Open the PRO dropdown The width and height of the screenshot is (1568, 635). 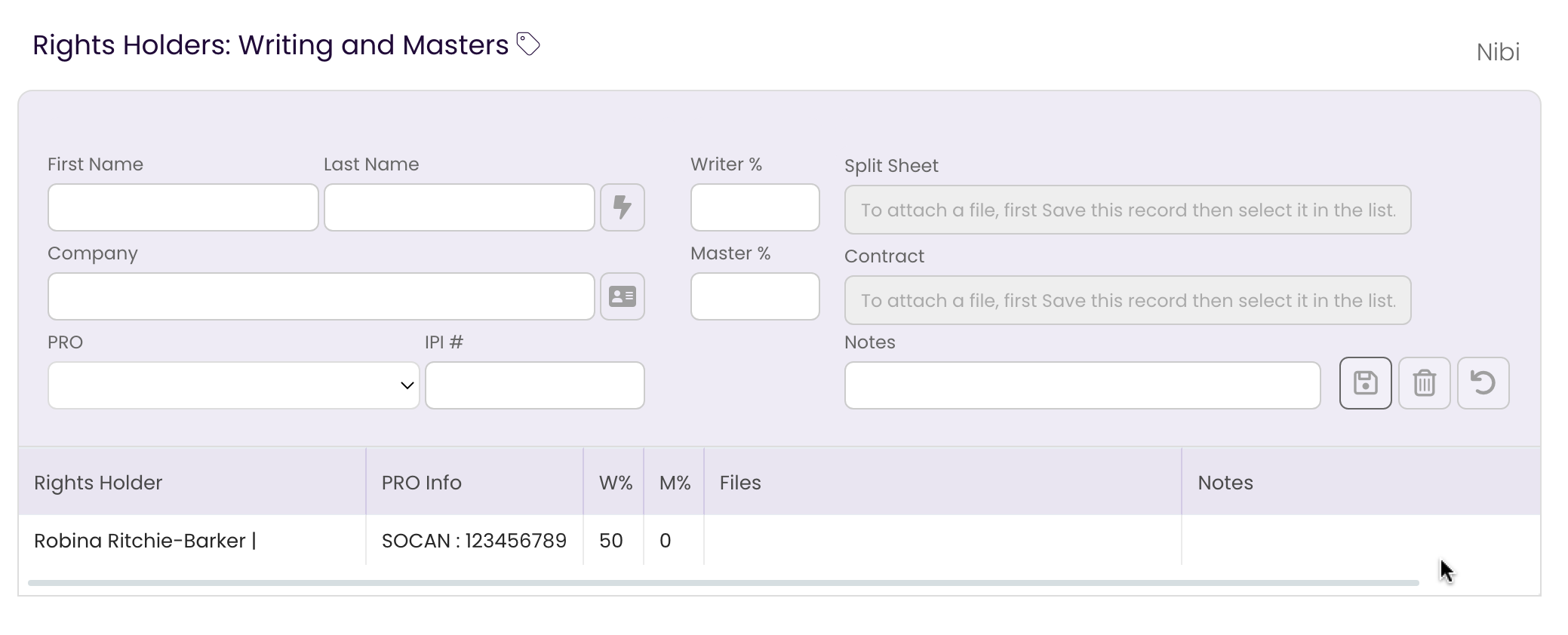[234, 385]
